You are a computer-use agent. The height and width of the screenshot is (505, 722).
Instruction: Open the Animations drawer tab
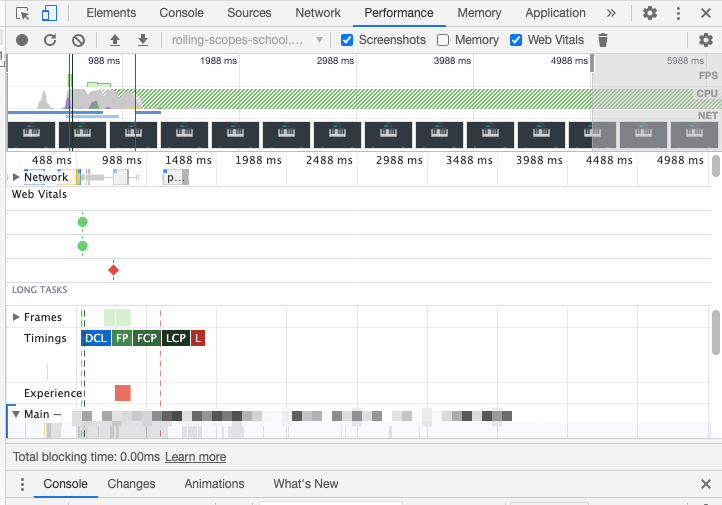pyautogui.click(x=214, y=484)
